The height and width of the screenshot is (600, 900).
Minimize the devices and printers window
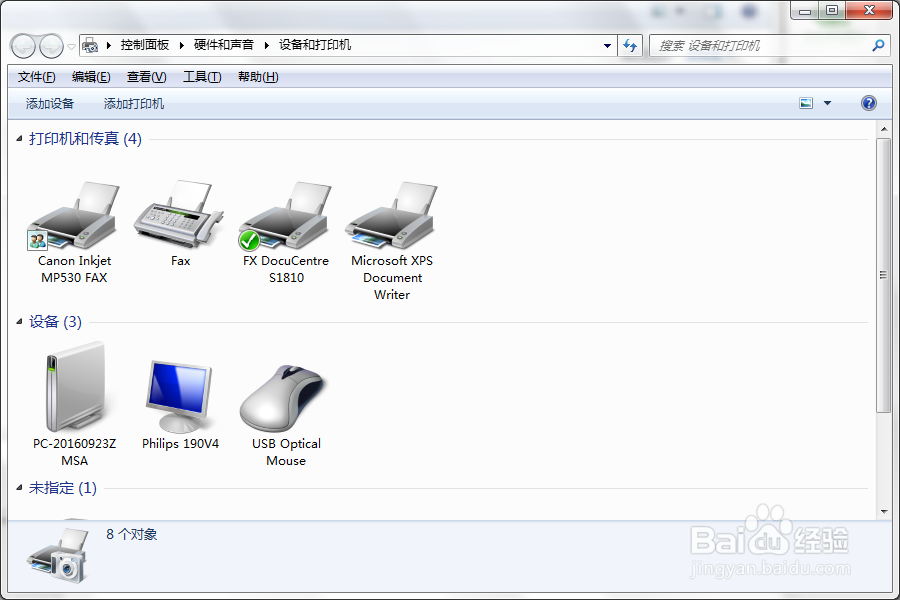805,10
